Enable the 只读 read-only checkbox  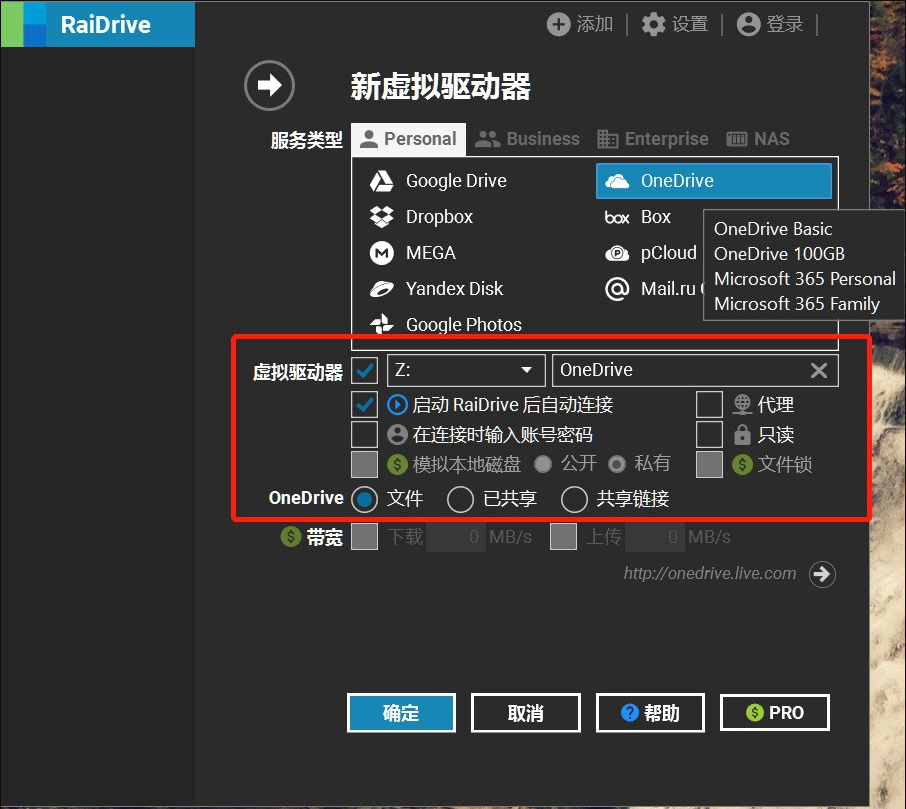[x=710, y=434]
